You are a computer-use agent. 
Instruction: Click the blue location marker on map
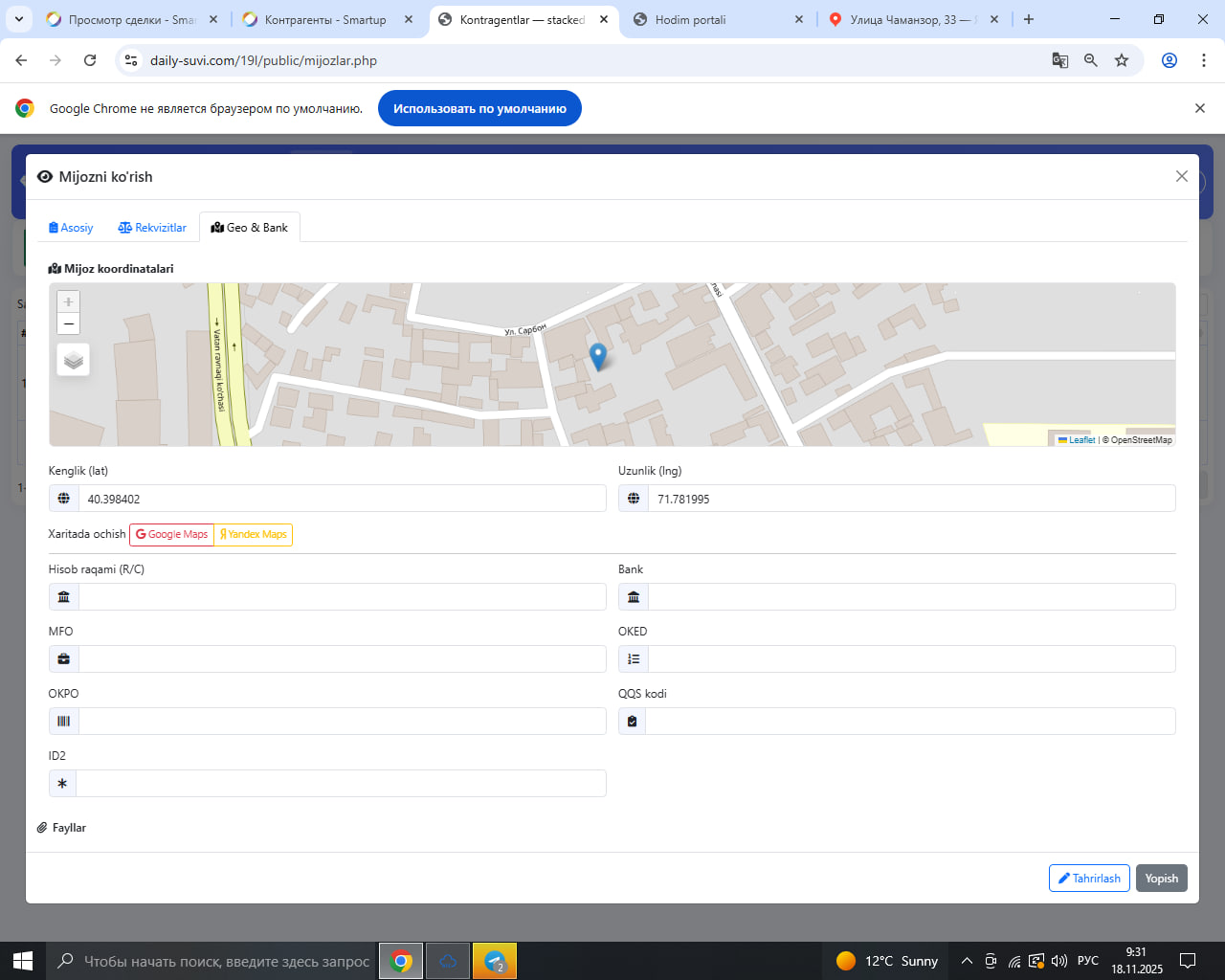coord(598,356)
